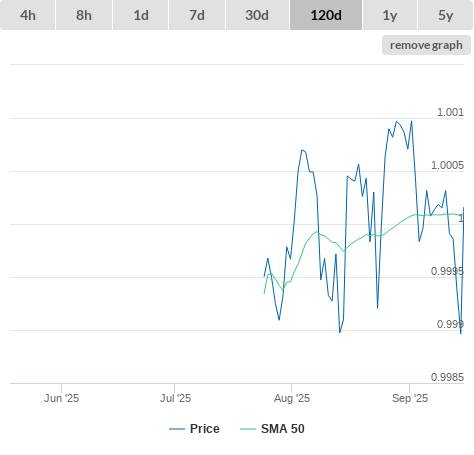Click the 1.0005 gridline label
This screenshot has height=455, width=474.
[x=447, y=165]
